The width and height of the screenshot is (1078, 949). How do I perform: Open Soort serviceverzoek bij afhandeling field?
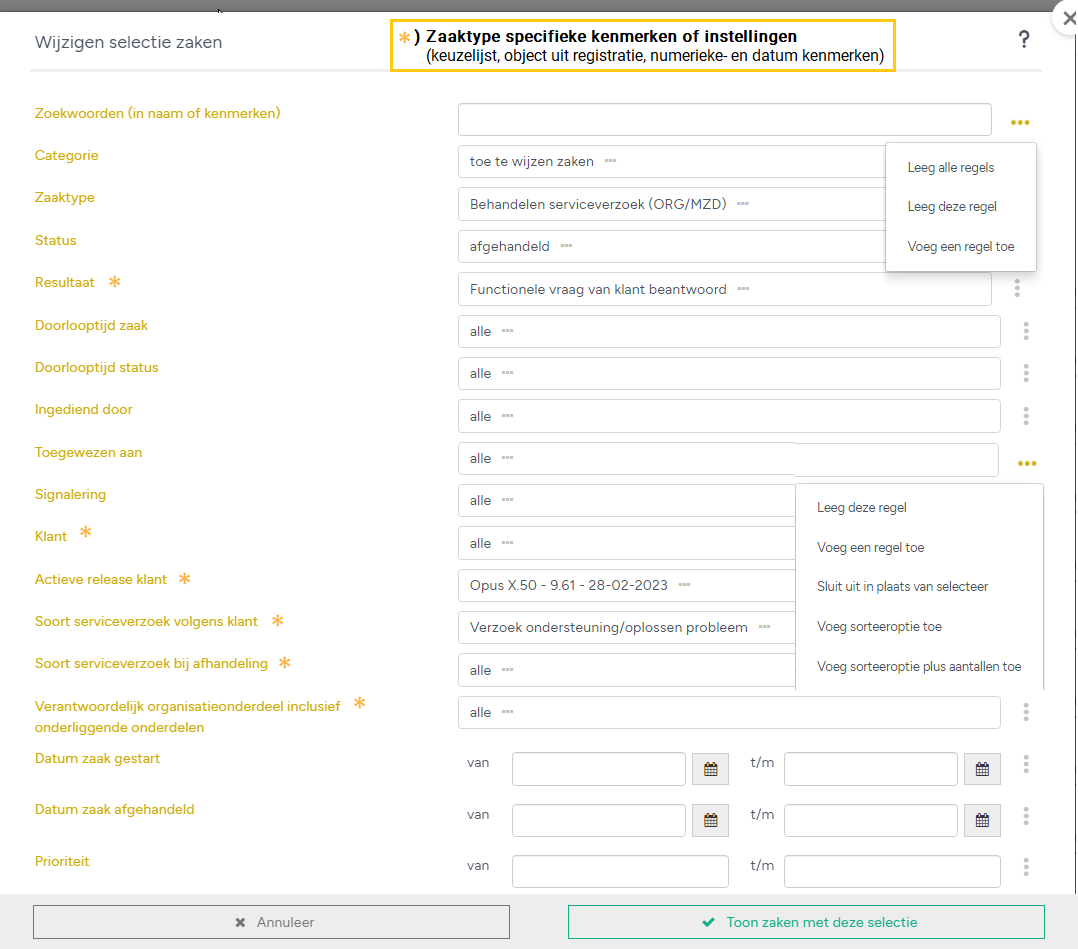[x=627, y=670]
